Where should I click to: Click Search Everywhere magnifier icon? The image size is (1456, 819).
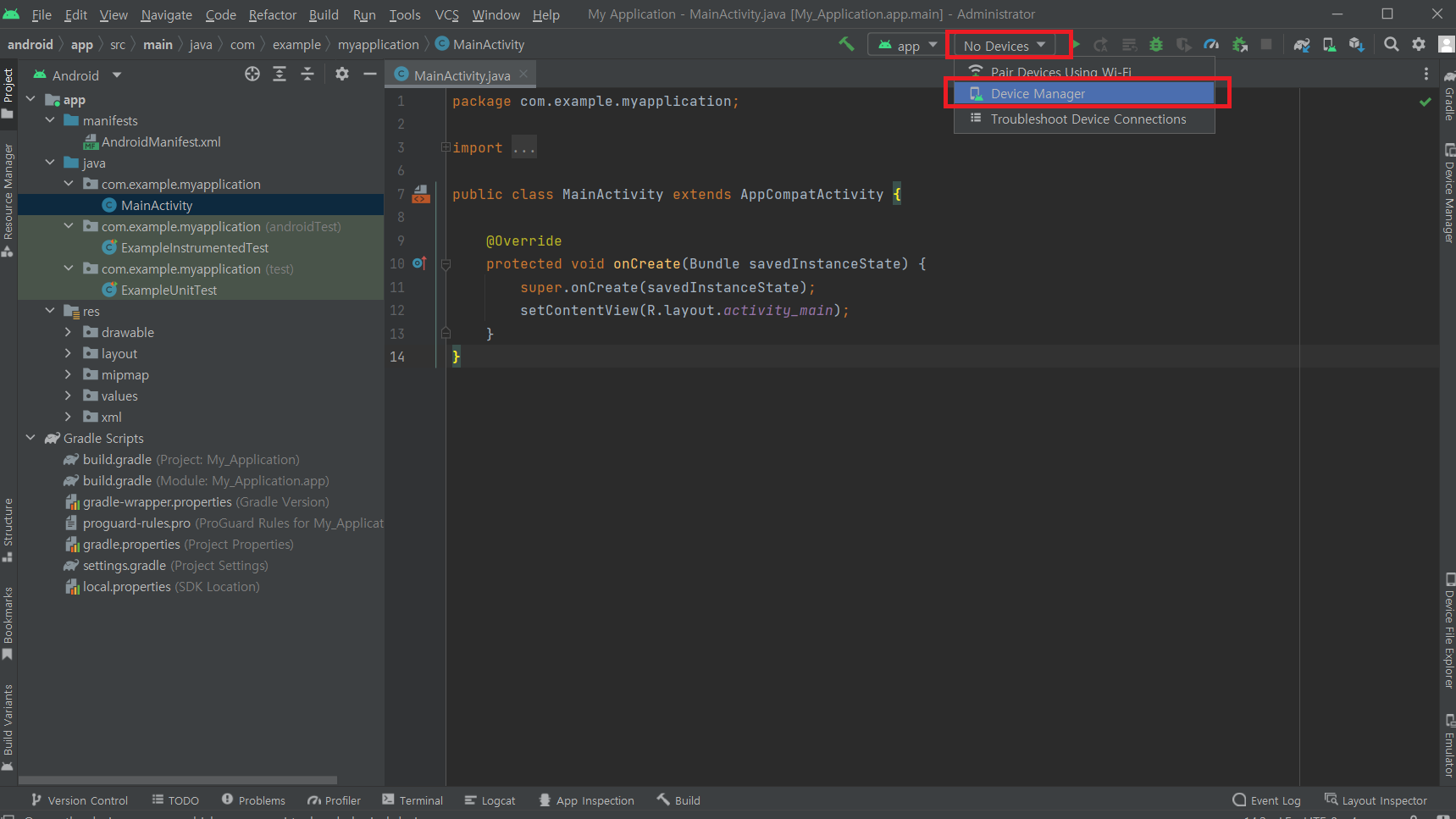(1391, 44)
